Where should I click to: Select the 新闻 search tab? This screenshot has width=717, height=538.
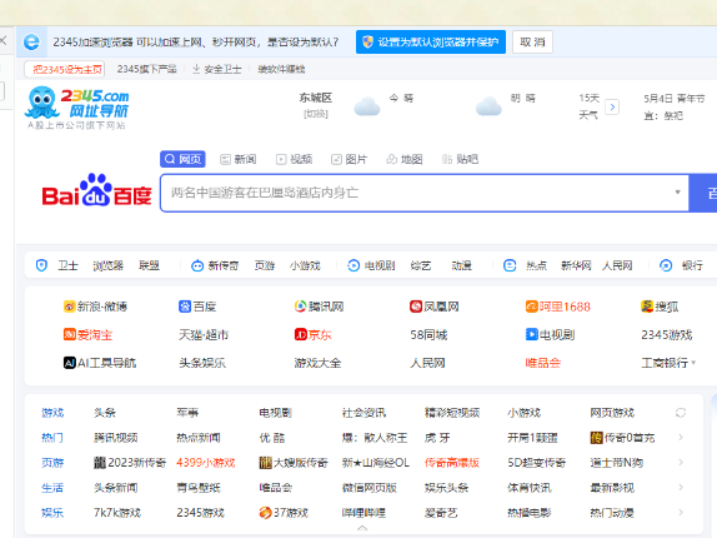click(x=238, y=159)
